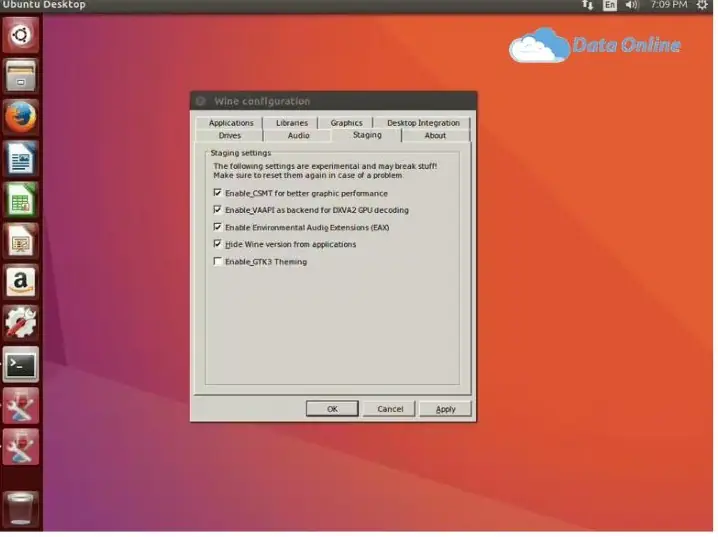Click the OK button
Screen dimensions: 718x537
pyautogui.click(x=332, y=409)
